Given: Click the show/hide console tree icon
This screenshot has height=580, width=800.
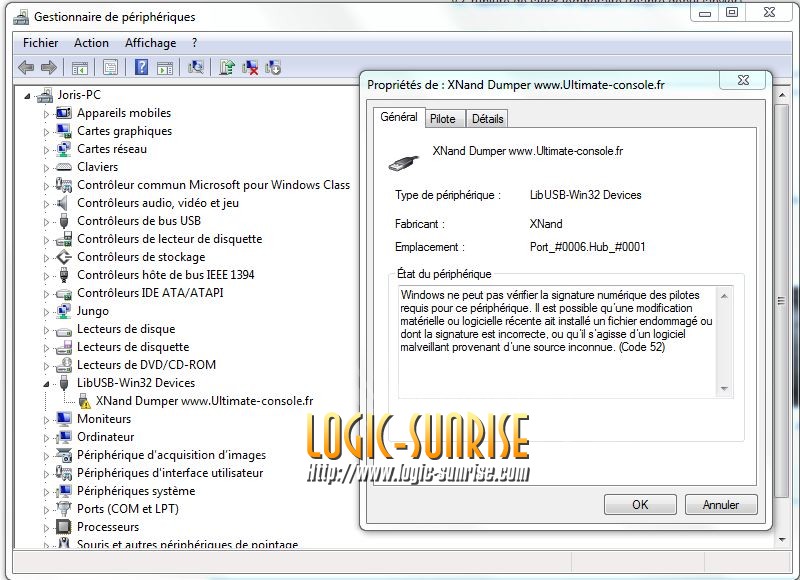Looking at the screenshot, I should [79, 68].
